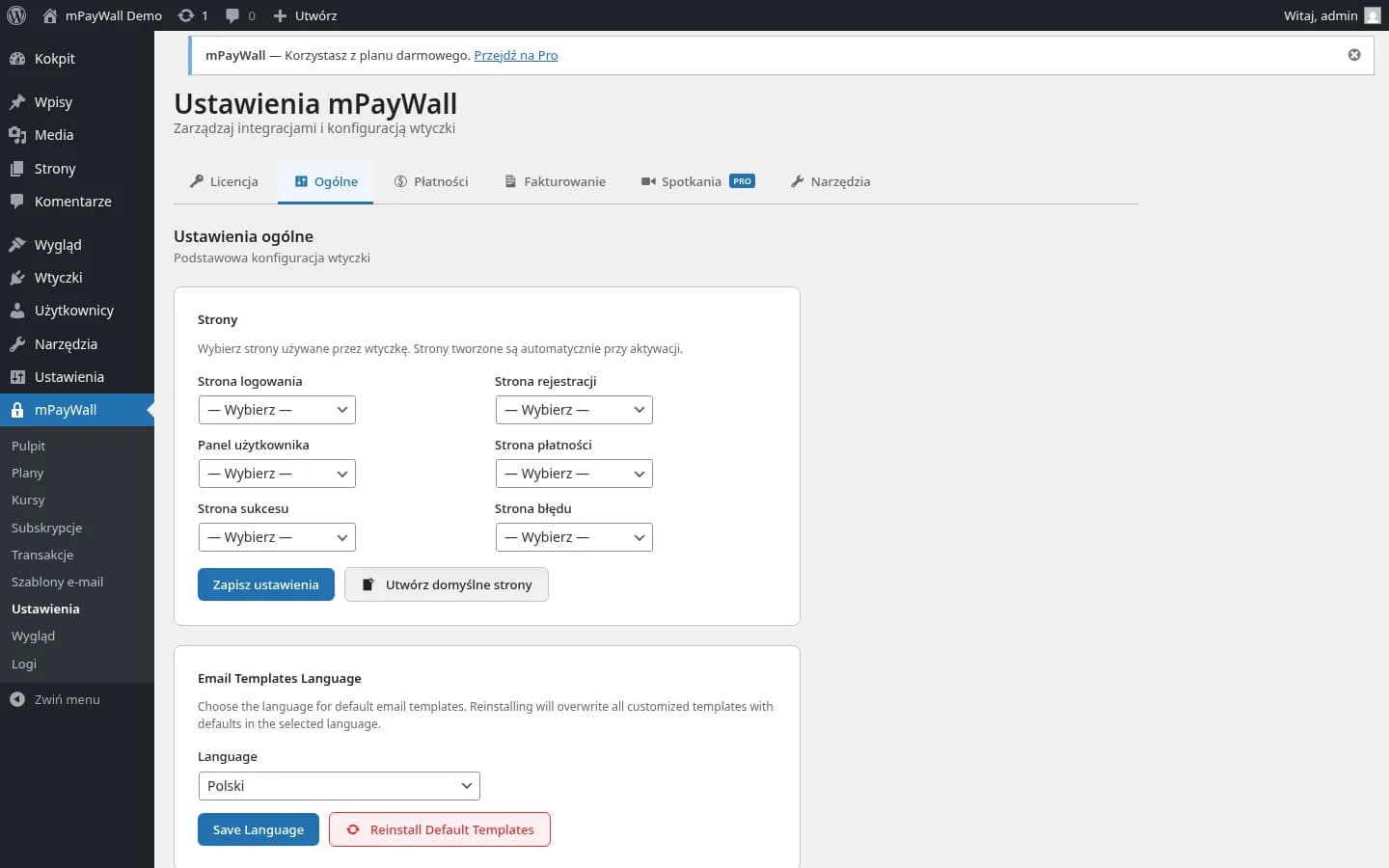Click Zapisz ustawienia button
This screenshot has height=868, width=1389.
tap(265, 584)
